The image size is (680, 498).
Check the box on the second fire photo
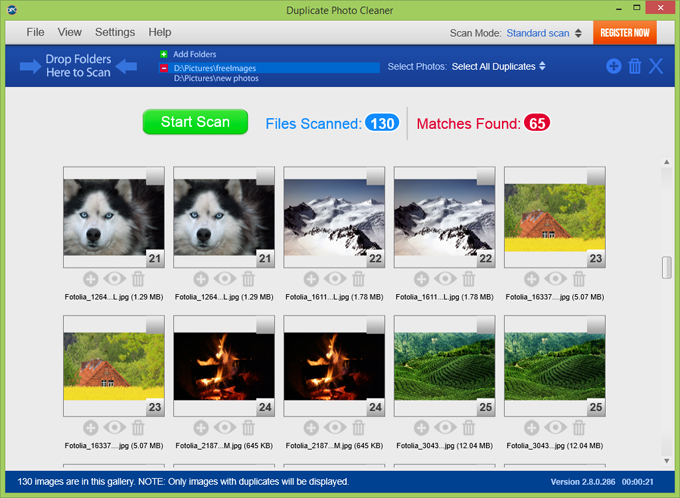point(375,326)
